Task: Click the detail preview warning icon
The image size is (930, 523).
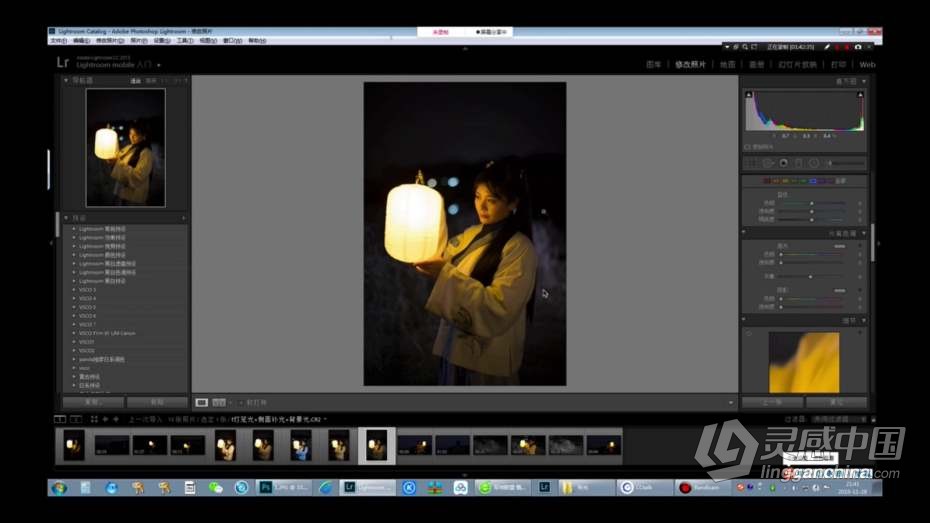Action: coord(749,334)
